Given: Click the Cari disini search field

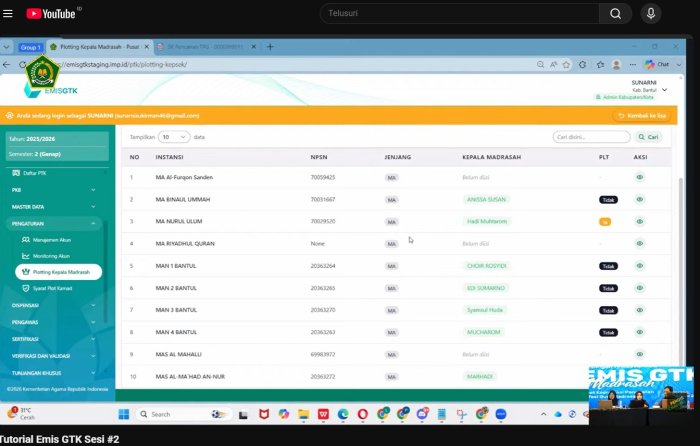Looking at the screenshot, I should click(591, 137).
